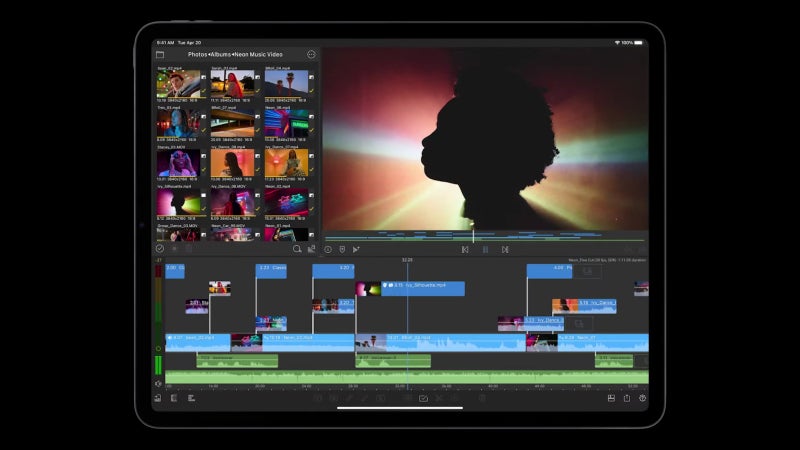
Task: Select the Motel sign twilight thumbnail
Action: (286, 84)
